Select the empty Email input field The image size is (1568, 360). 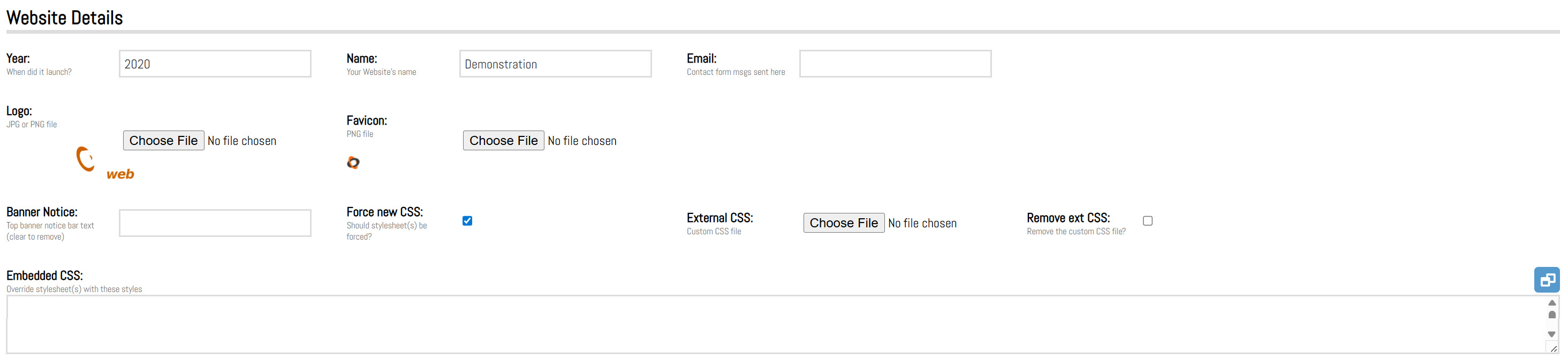tap(895, 64)
